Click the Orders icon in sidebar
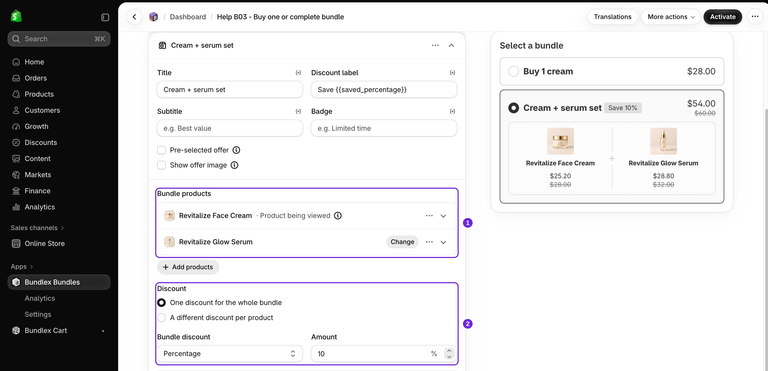Image resolution: width=768 pixels, height=371 pixels. (16, 78)
